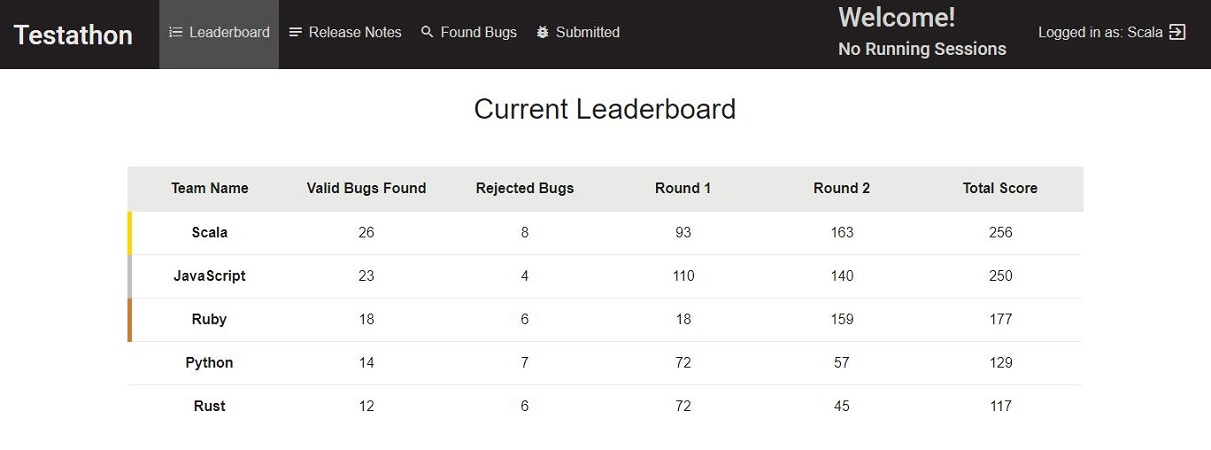Click the No Running Sessions status text
1211x450 pixels.
tap(921, 49)
